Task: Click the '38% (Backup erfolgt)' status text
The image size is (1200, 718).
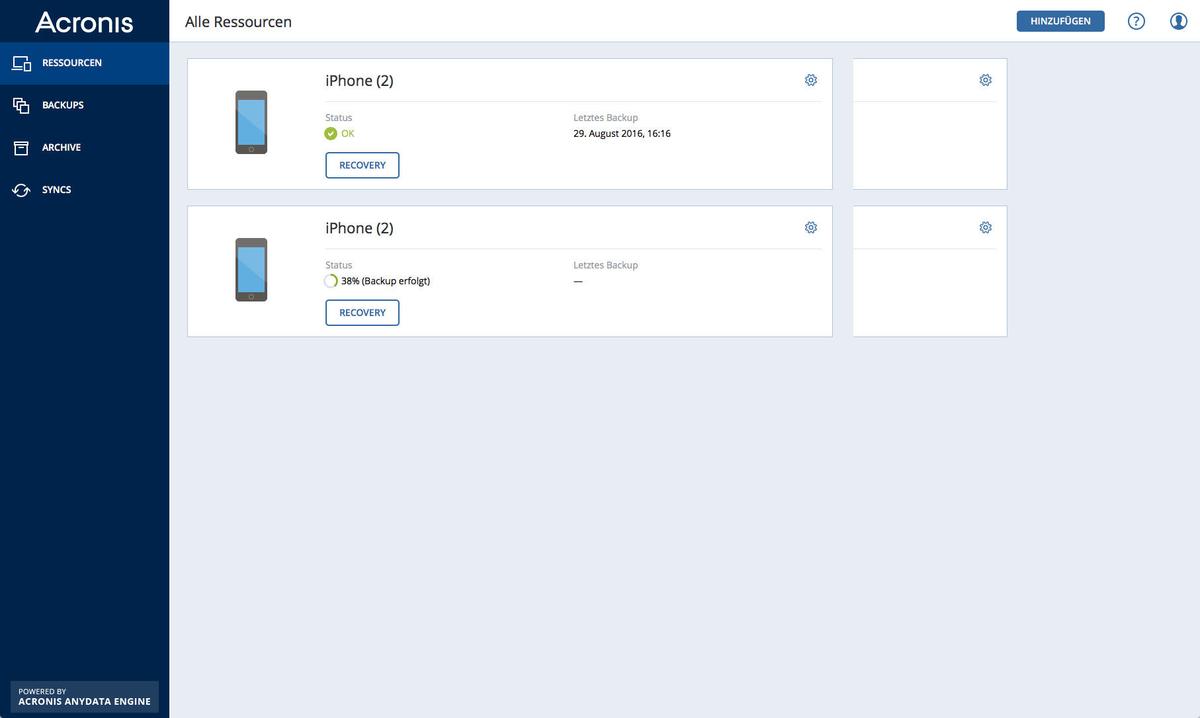Action: point(385,281)
